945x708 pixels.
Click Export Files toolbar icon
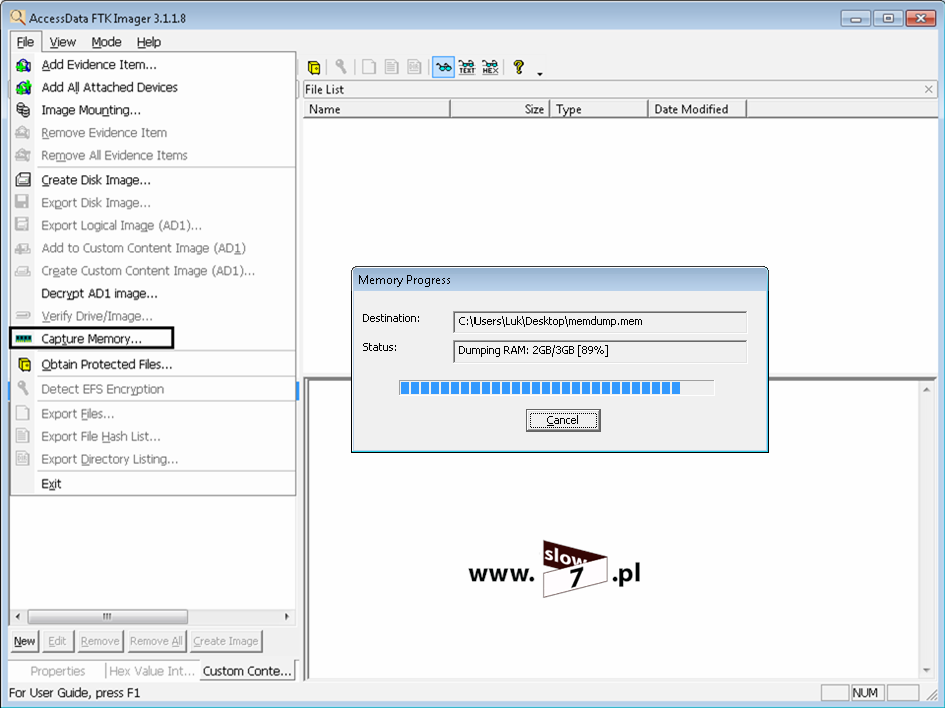pyautogui.click(x=369, y=67)
